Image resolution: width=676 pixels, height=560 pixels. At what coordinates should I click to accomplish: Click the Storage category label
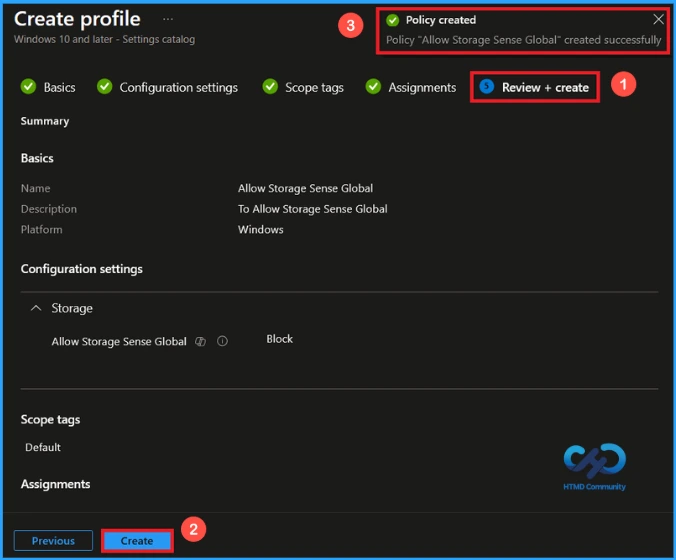point(72,308)
